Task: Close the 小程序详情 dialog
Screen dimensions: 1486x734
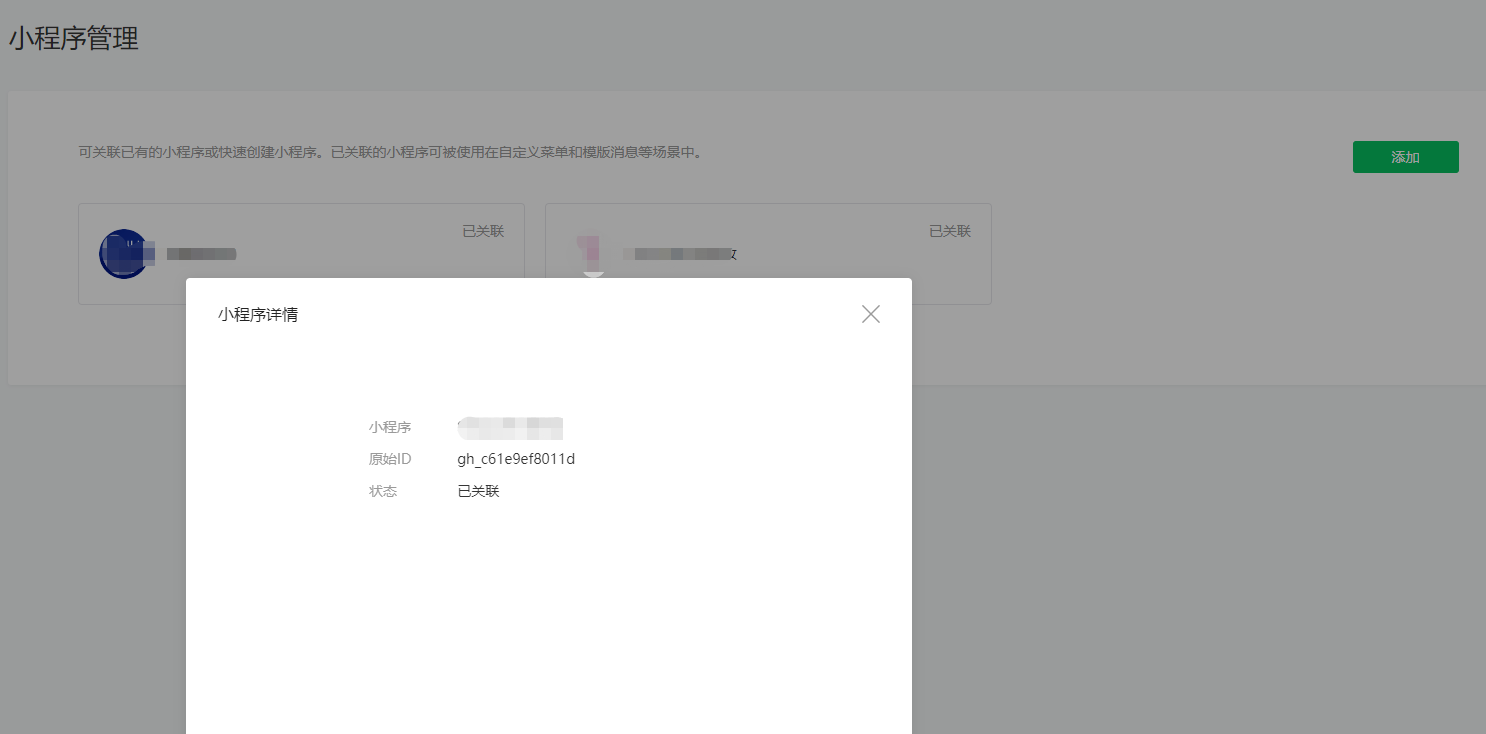Action: (x=871, y=314)
